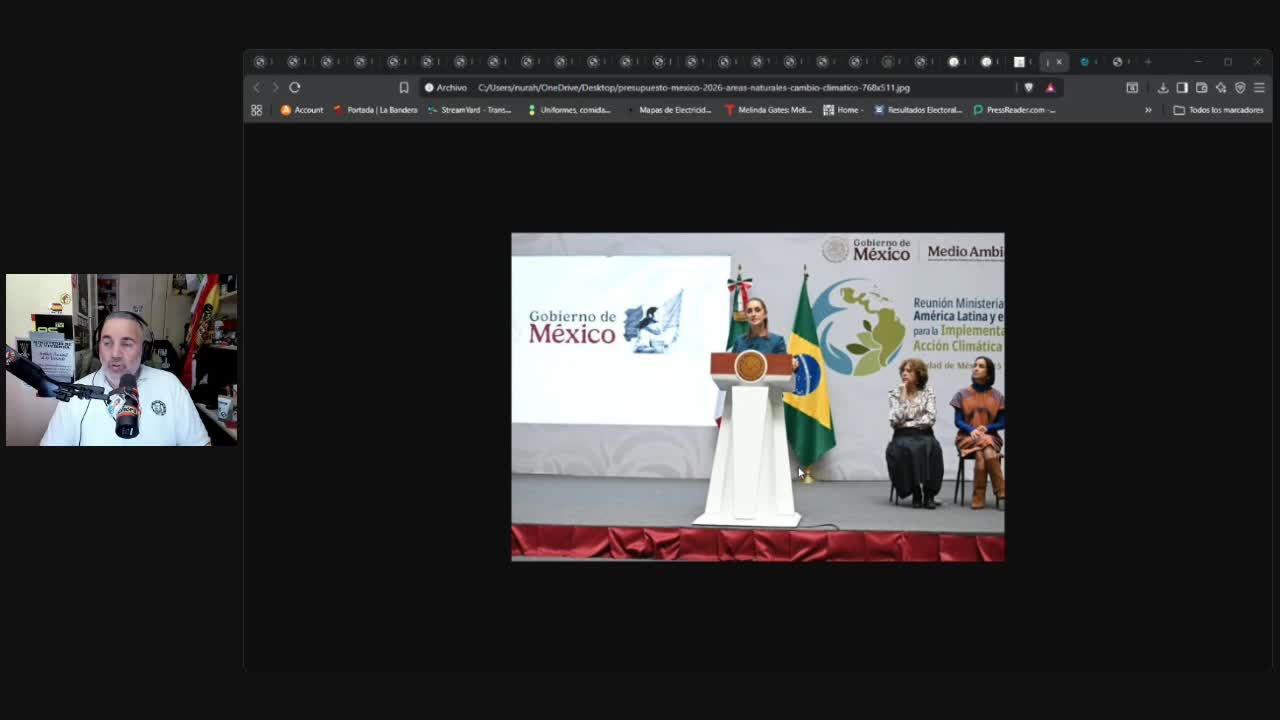Open the apps grid in bookmarks bar
Screen dimensions: 1280x720
[x=256, y=110]
